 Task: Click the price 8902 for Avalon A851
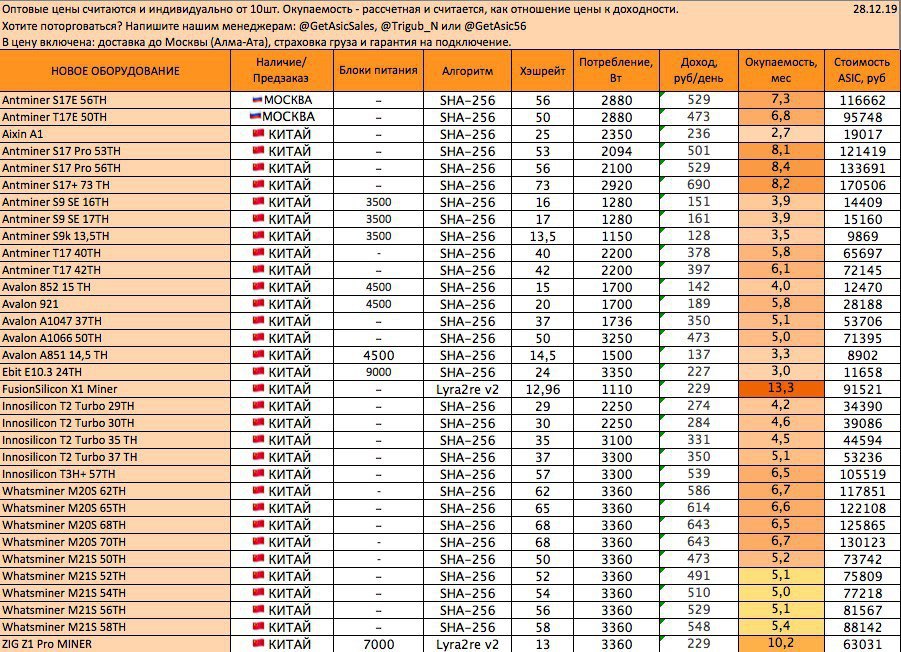[863, 355]
